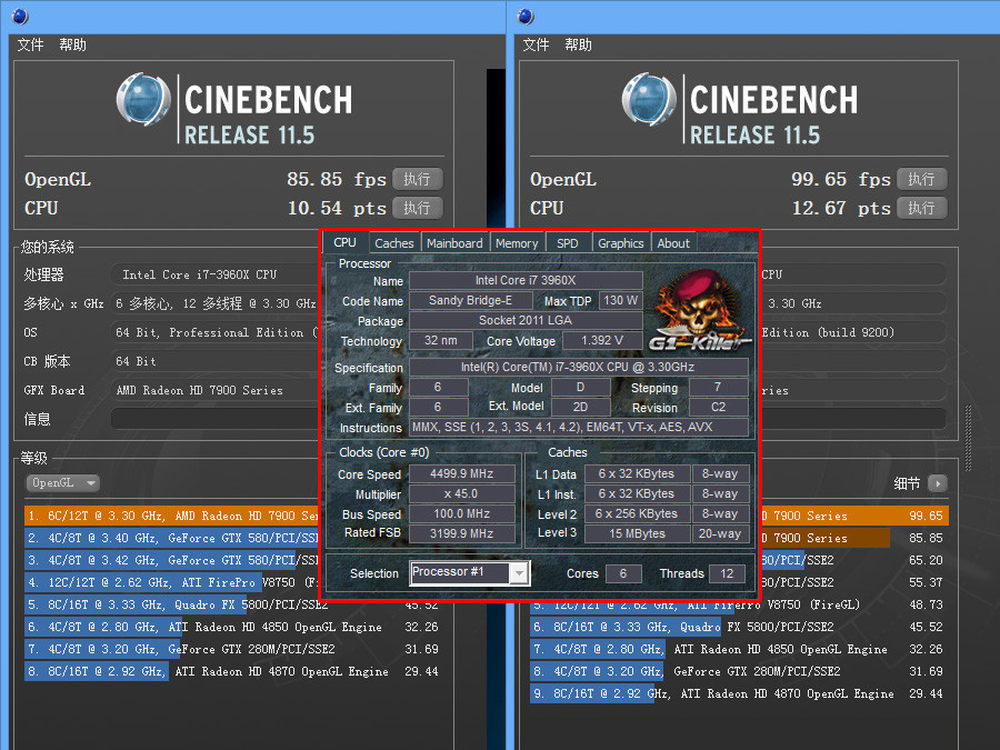Click the Revision C2 value

pyautogui.click(x=718, y=407)
